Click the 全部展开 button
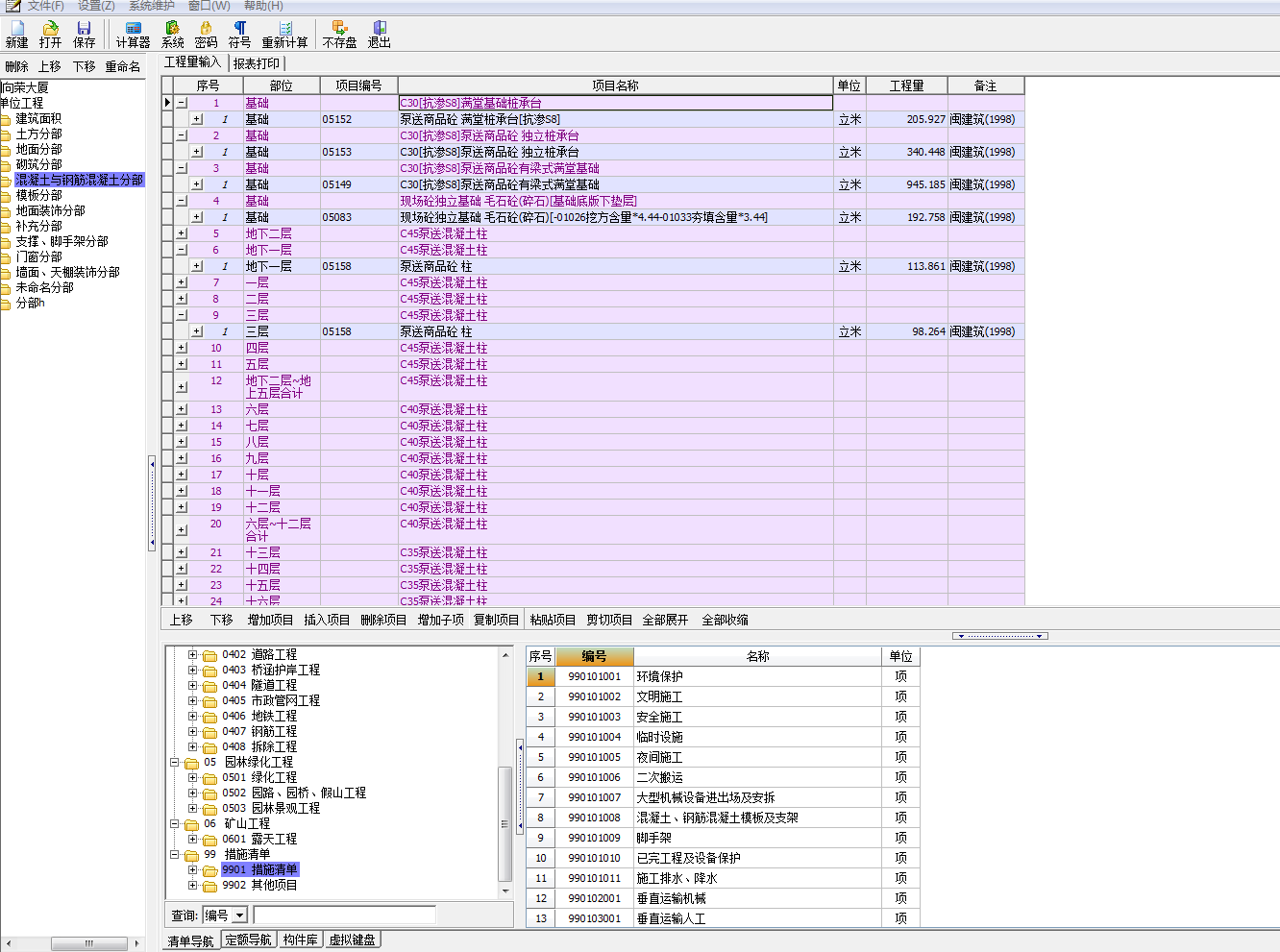This screenshot has height=952, width=1280. pyautogui.click(x=665, y=620)
